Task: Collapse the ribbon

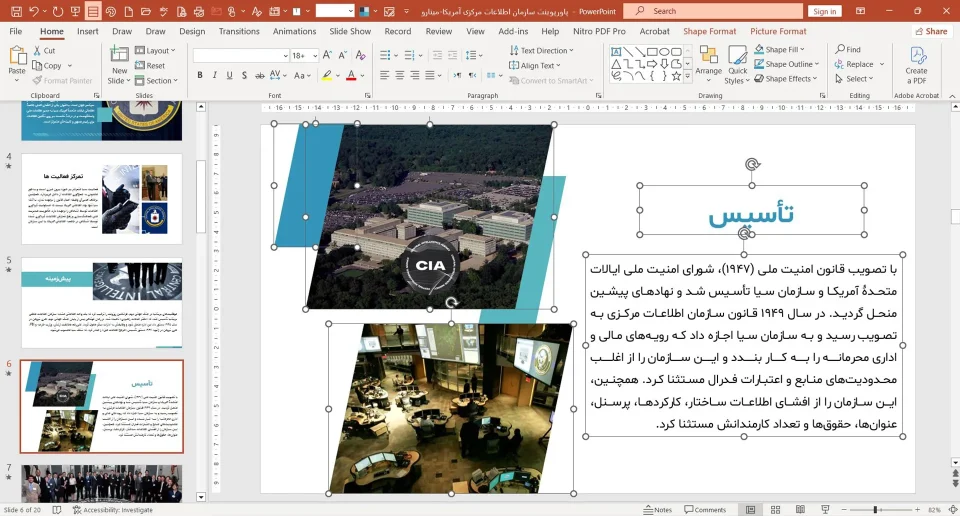Action: point(952,96)
